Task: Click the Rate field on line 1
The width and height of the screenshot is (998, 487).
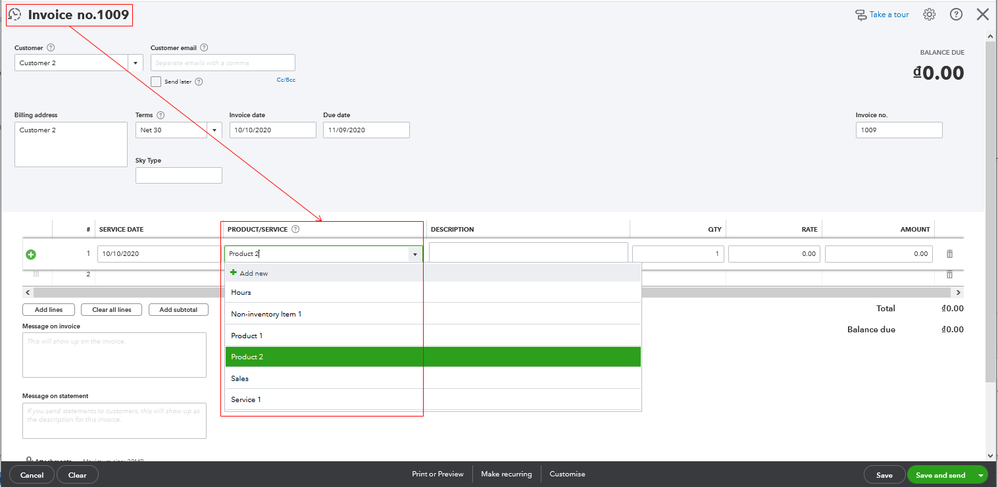Action: pos(775,254)
